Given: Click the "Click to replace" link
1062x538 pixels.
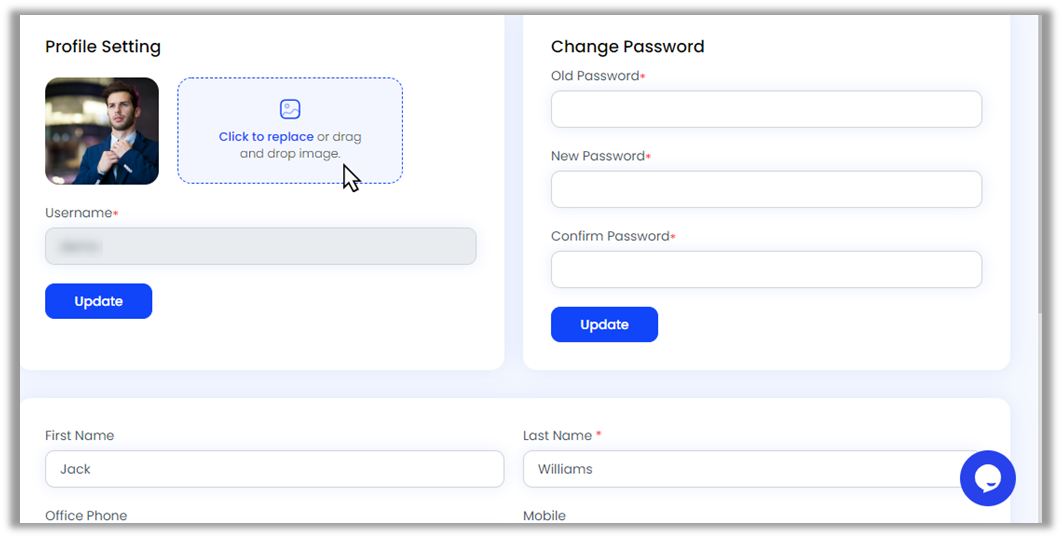Looking at the screenshot, I should coord(266,137).
